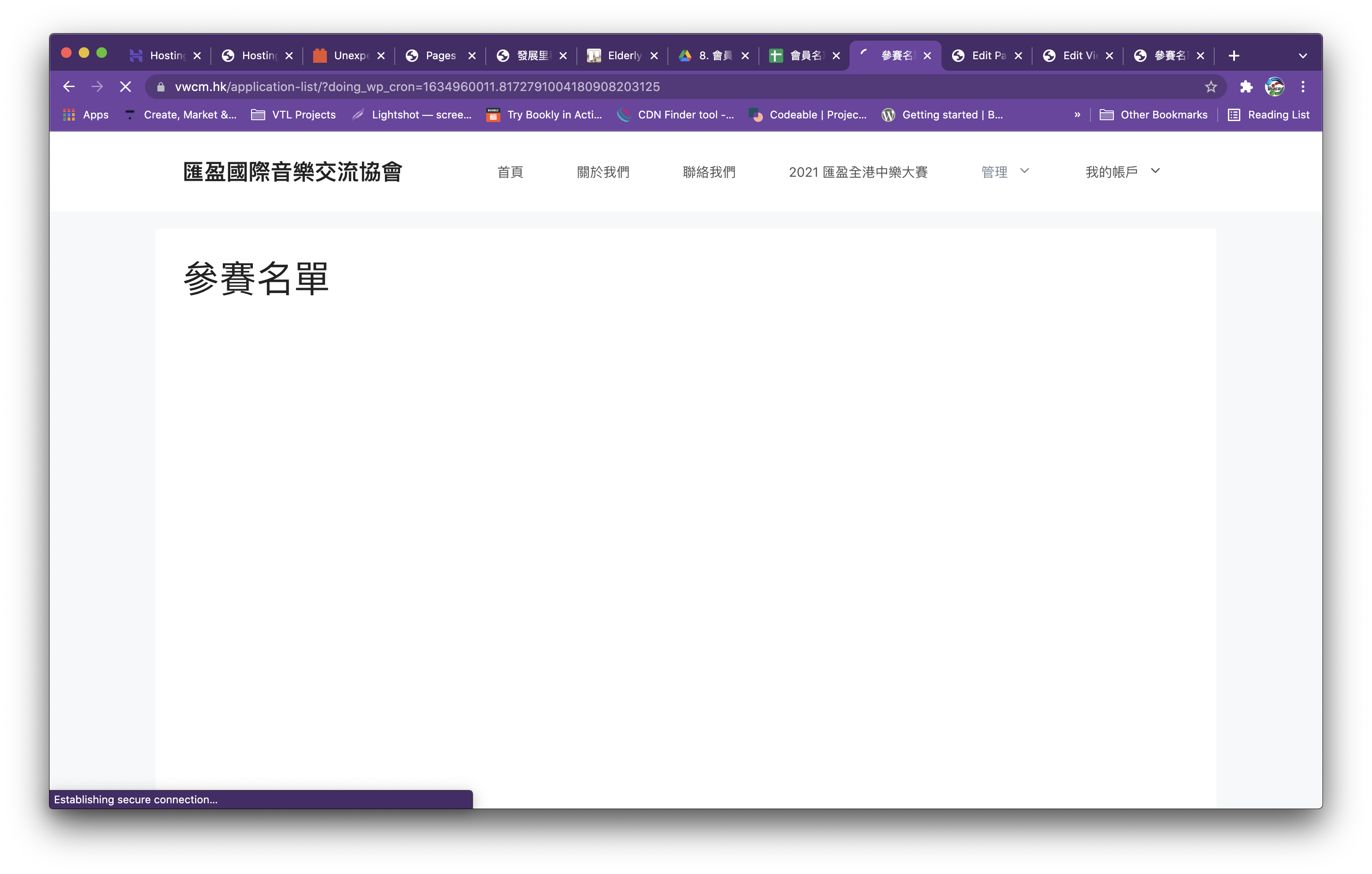Open Codeable | Projec... bookmark
1372x874 pixels.
tap(808, 114)
